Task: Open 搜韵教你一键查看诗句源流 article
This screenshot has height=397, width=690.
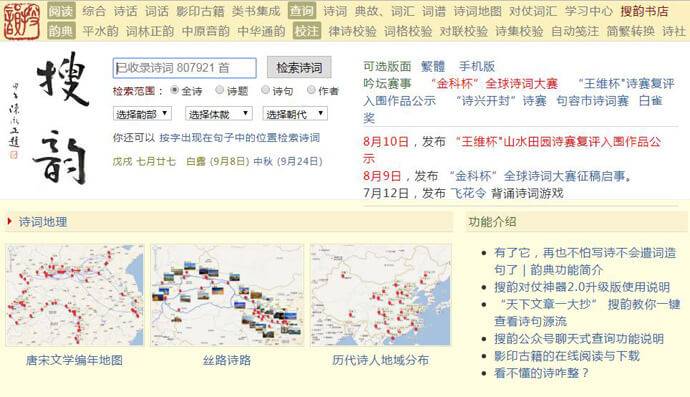Action: 587,312
